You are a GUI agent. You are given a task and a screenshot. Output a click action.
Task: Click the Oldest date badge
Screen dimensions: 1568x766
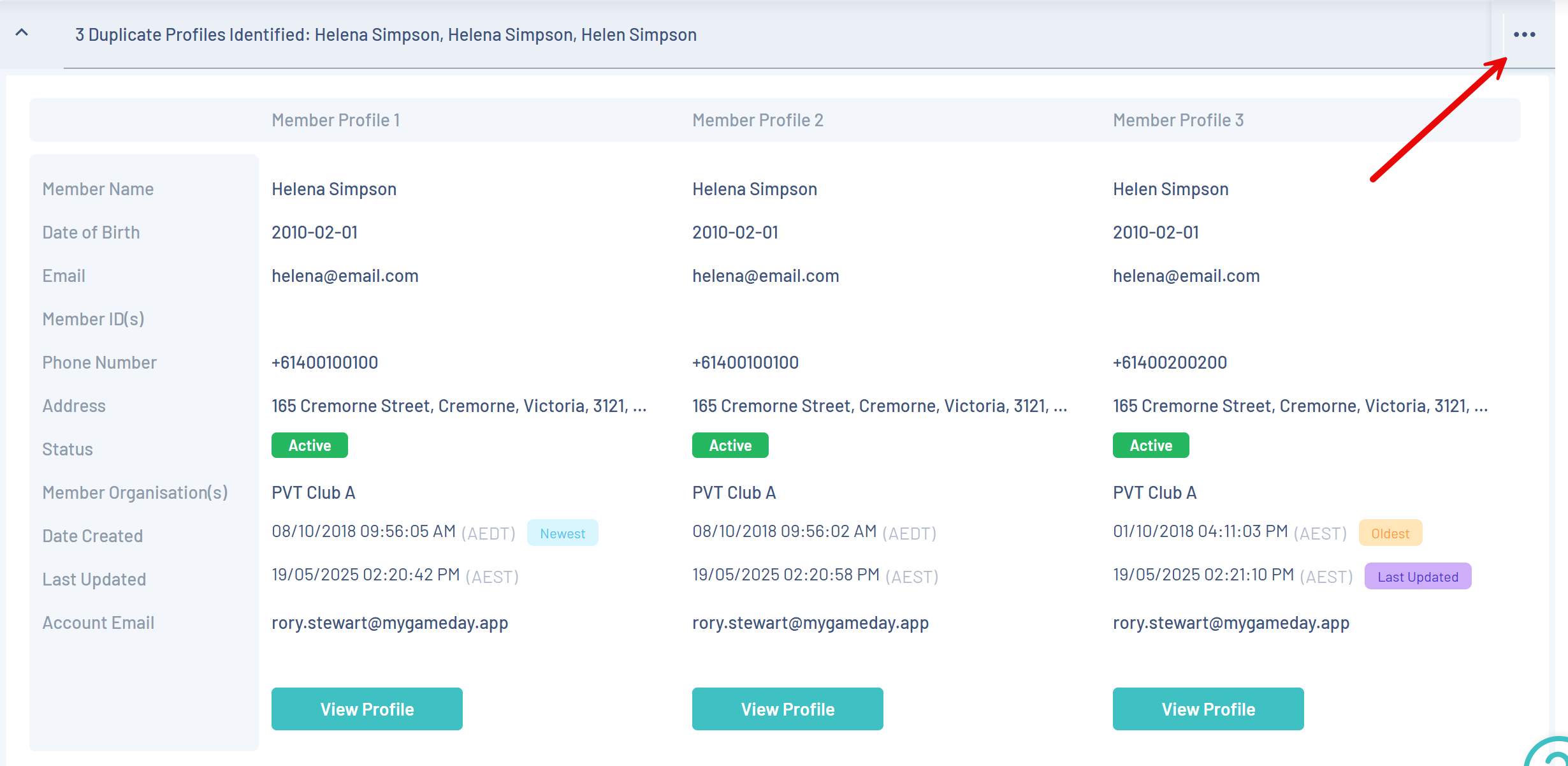(1390, 533)
